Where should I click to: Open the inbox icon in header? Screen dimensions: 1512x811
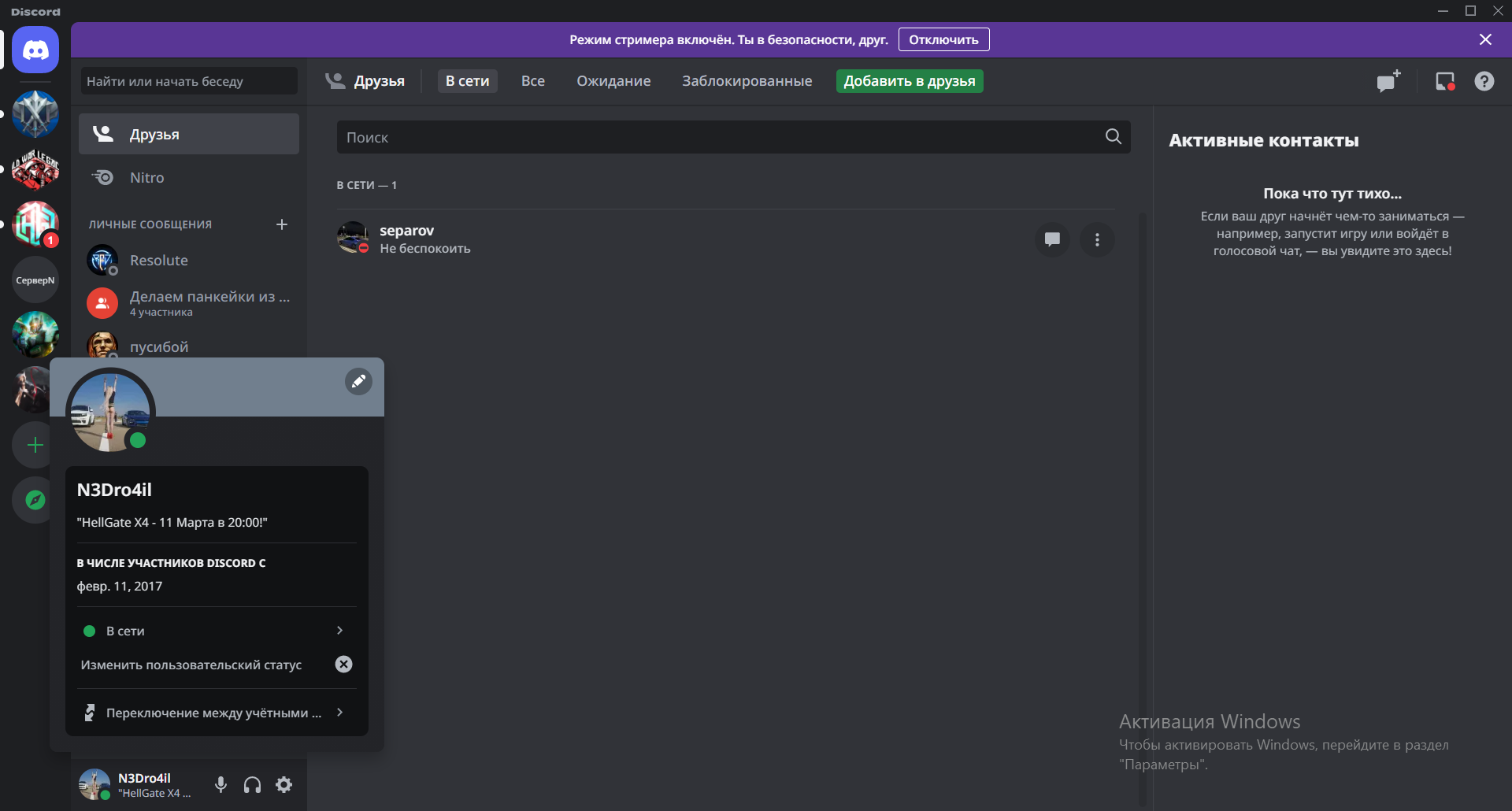1445,81
